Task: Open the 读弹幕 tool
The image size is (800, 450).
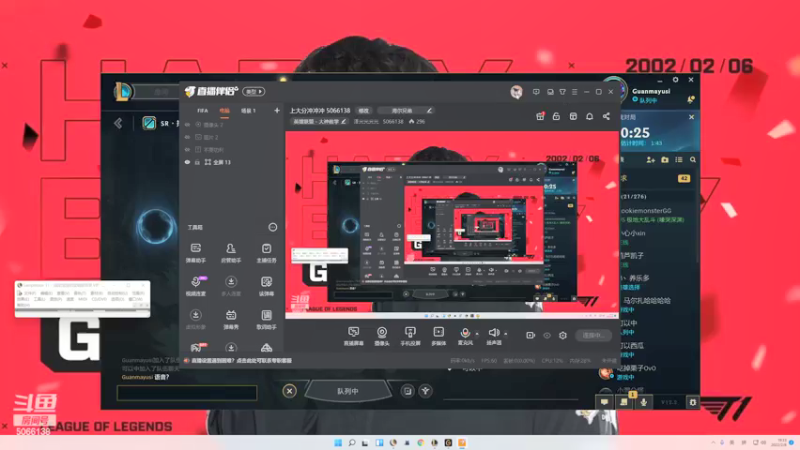Action: pyautogui.click(x=266, y=286)
